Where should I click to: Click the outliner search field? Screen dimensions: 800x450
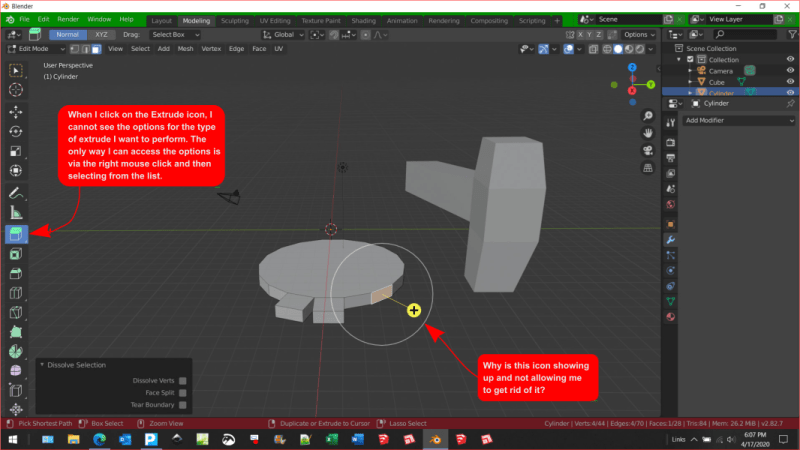pyautogui.click(x=745, y=35)
